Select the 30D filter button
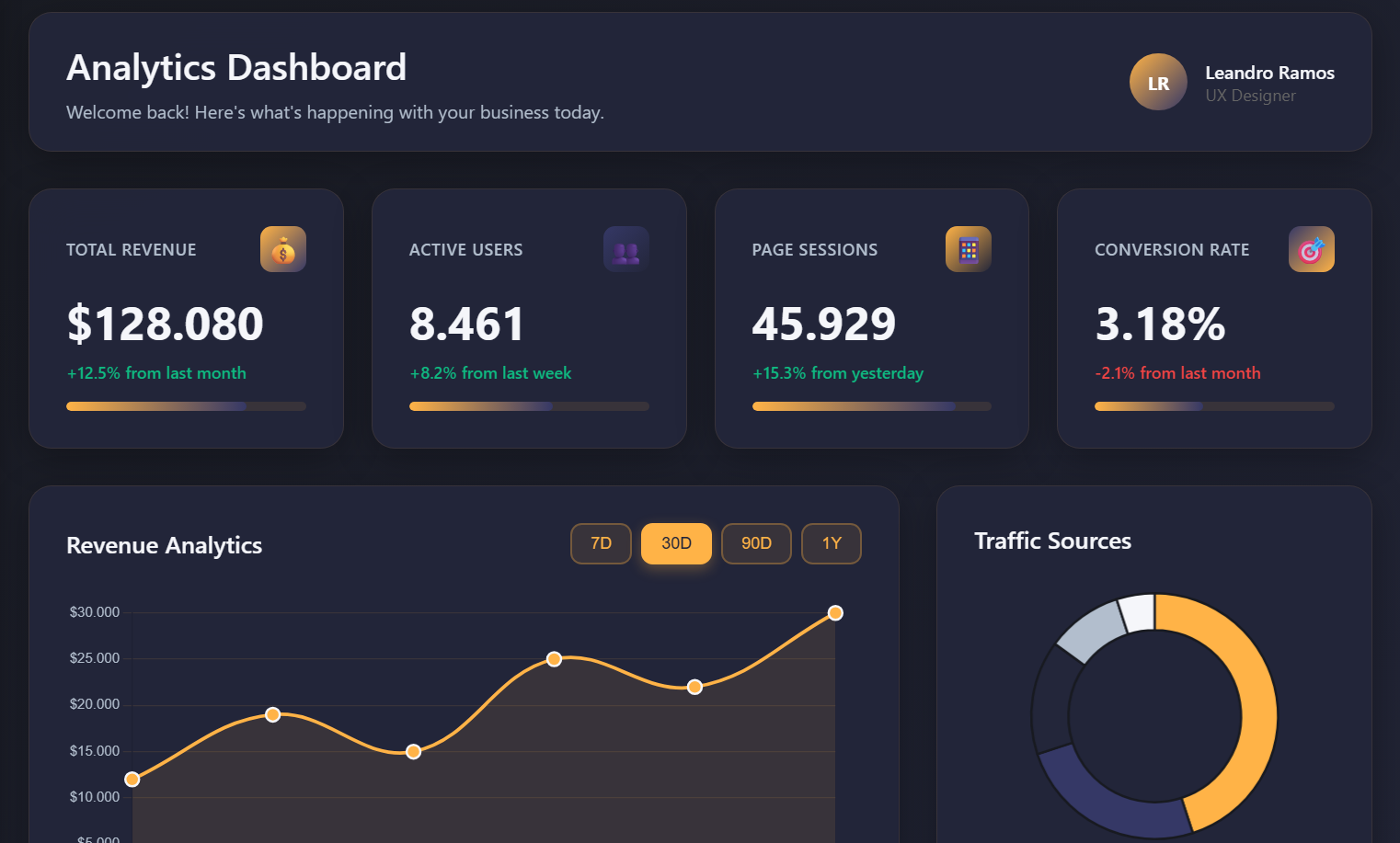The height and width of the screenshot is (843, 1400). (x=676, y=543)
